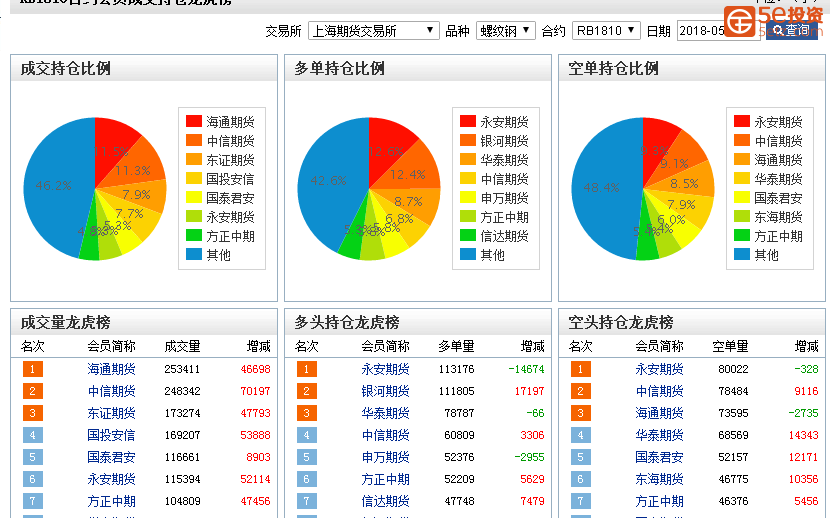Image resolution: width=831 pixels, height=518 pixels.
Task: Click green 方正中期 swatch in 空单持仓比例 legend
Action: pyautogui.click(x=742, y=235)
